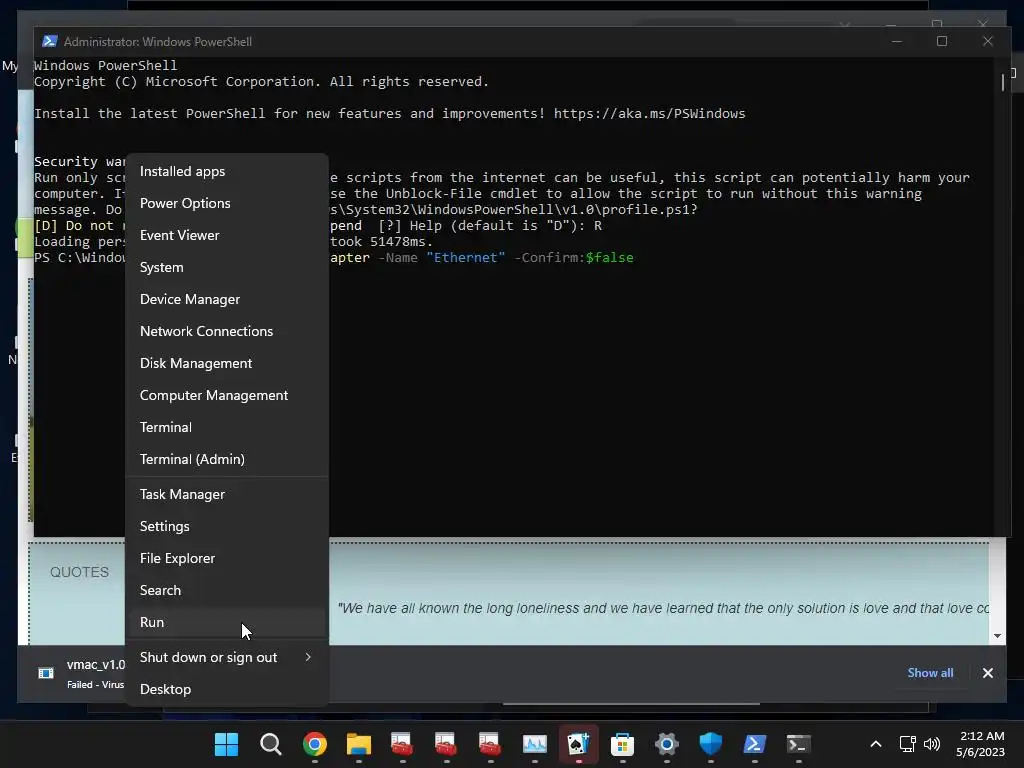This screenshot has height=768, width=1024.
Task: Click the "Failed - Virus" download status text
Action: pyautogui.click(x=95, y=684)
